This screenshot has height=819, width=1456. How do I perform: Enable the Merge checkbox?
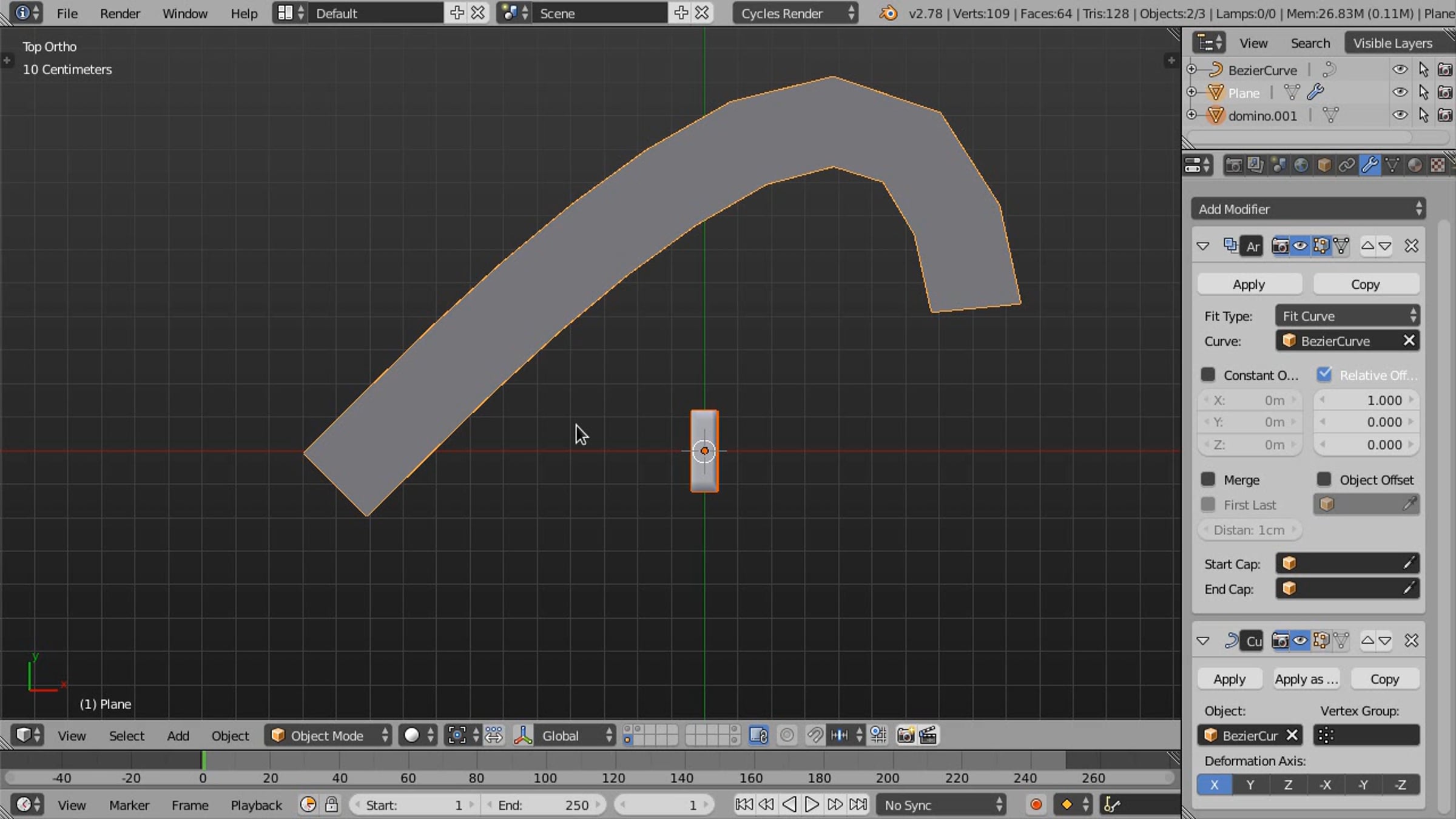[1208, 479]
